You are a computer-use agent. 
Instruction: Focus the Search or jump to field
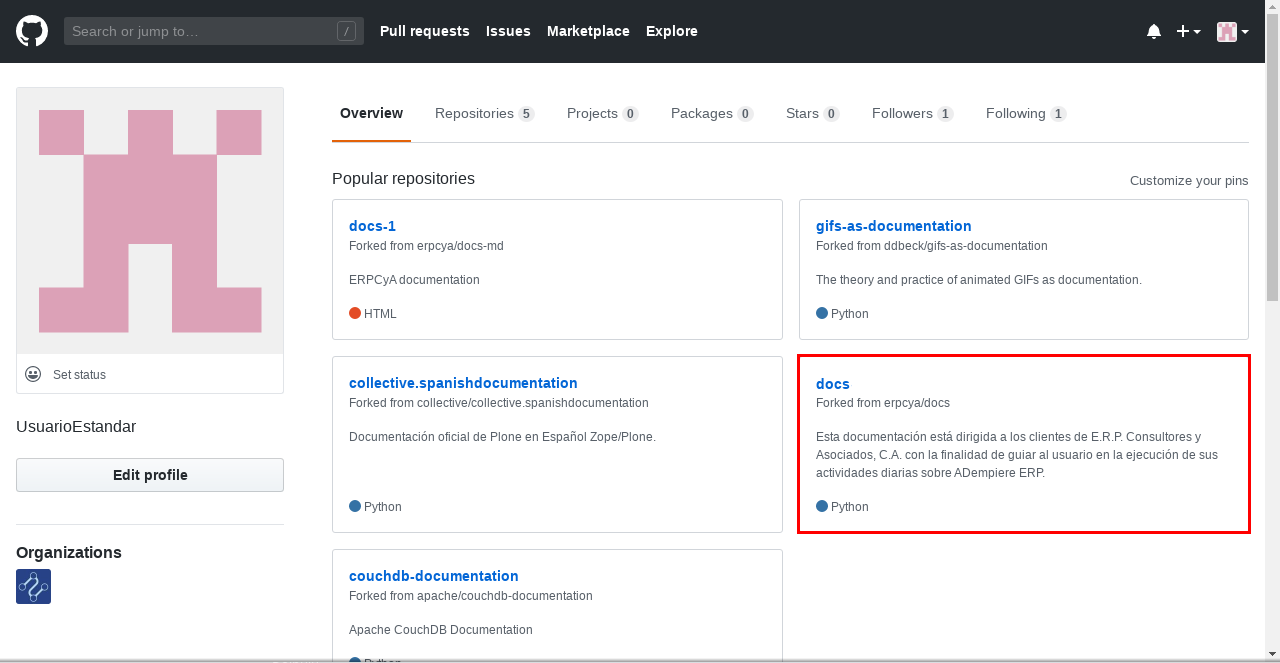coord(200,31)
